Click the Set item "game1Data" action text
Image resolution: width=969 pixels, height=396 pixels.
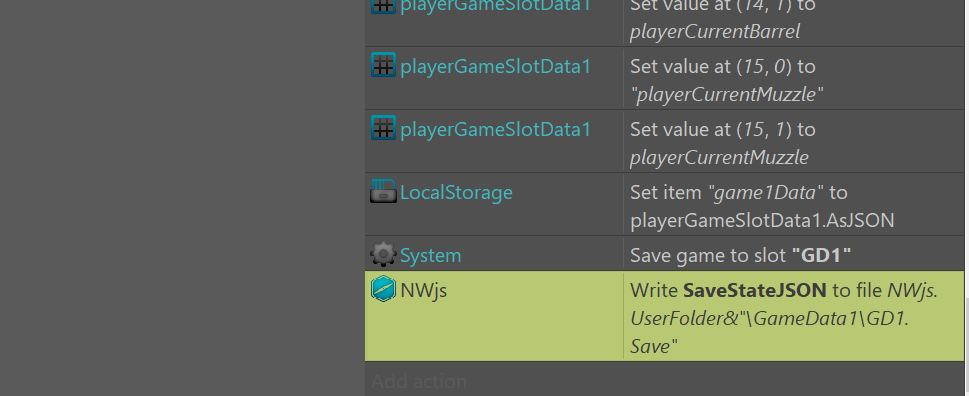tap(762, 206)
